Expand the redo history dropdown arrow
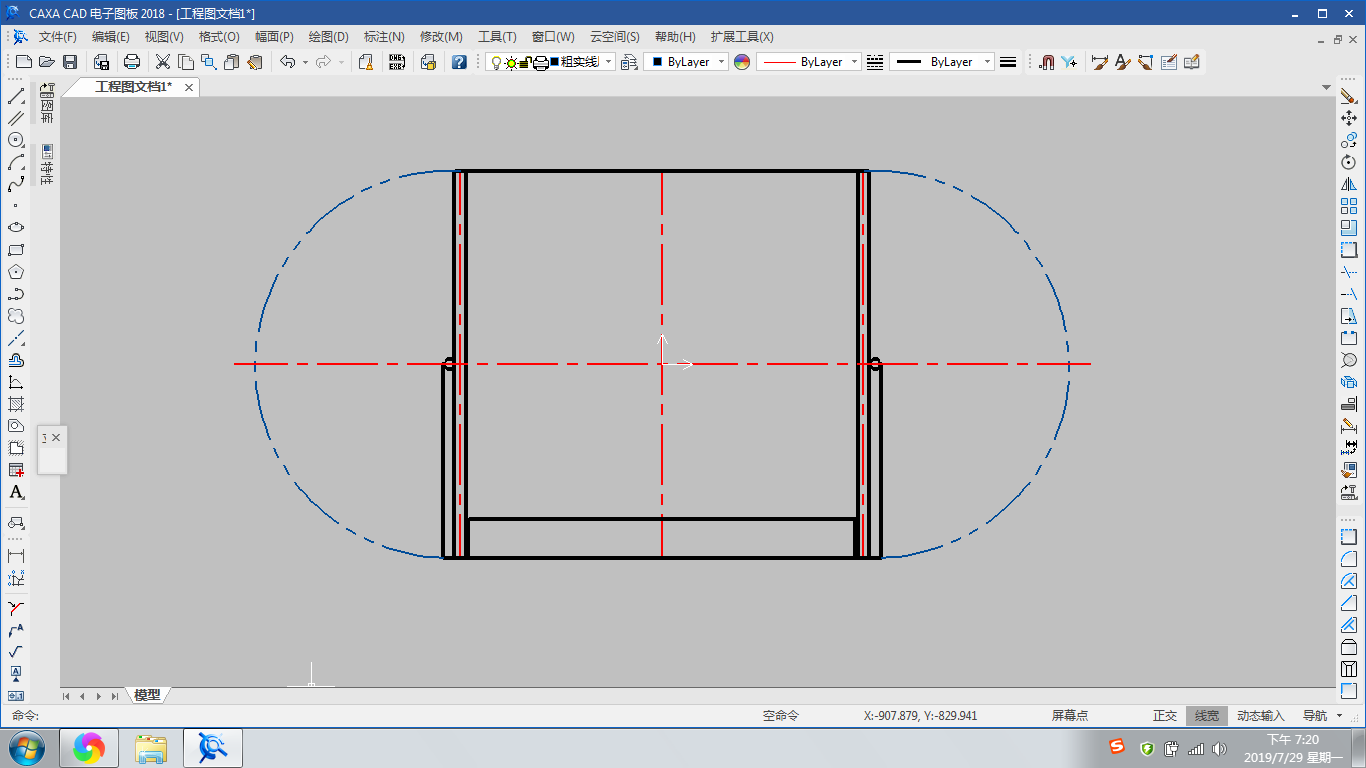 (341, 62)
